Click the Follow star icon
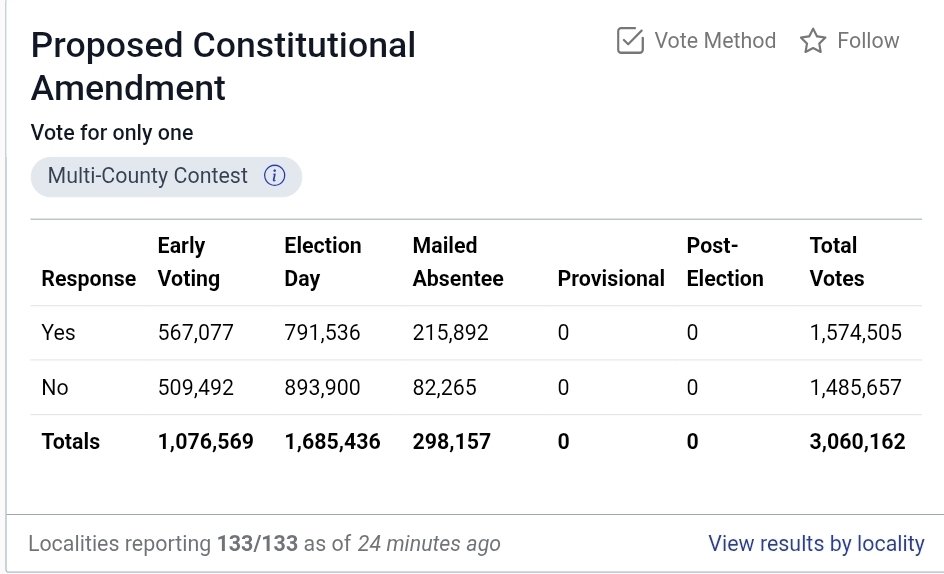 (x=813, y=41)
